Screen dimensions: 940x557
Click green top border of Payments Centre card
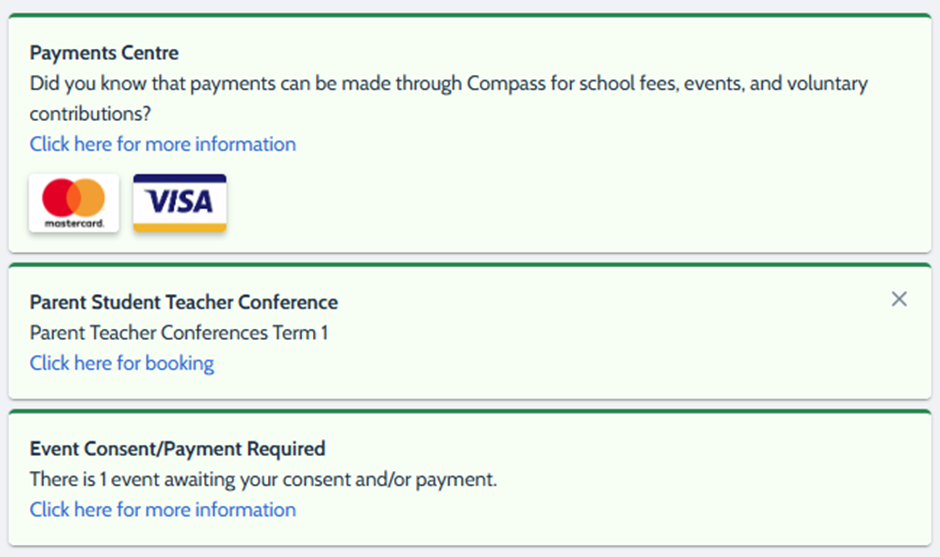coord(470,16)
